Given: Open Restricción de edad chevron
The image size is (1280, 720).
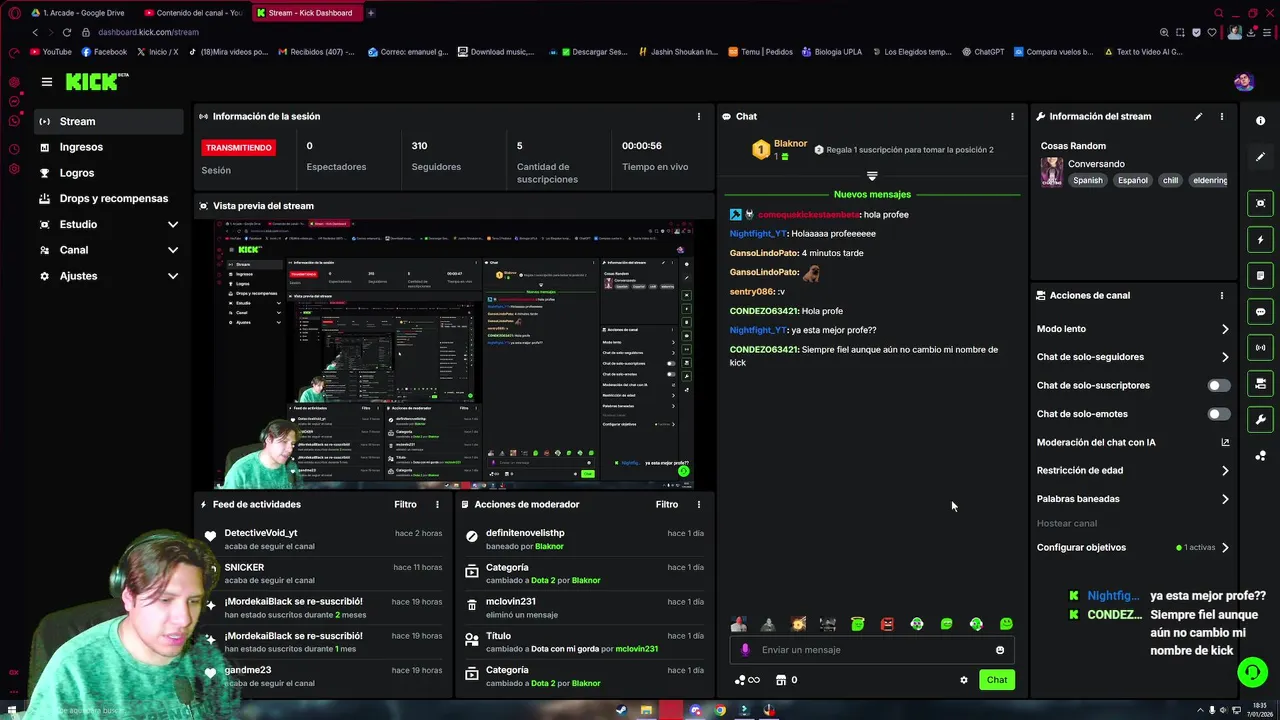Looking at the screenshot, I should pyautogui.click(x=1225, y=471).
